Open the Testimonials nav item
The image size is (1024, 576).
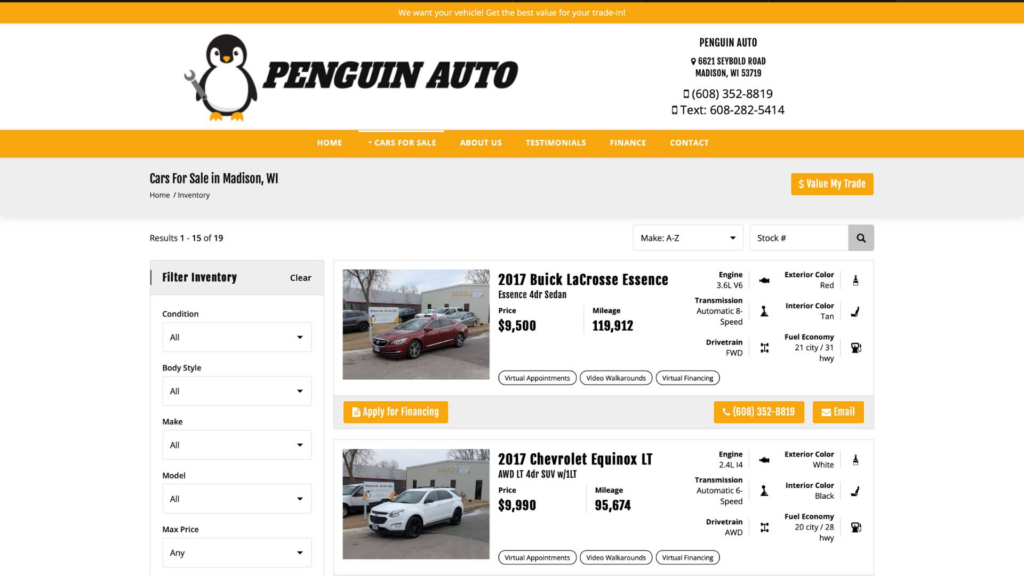point(556,142)
